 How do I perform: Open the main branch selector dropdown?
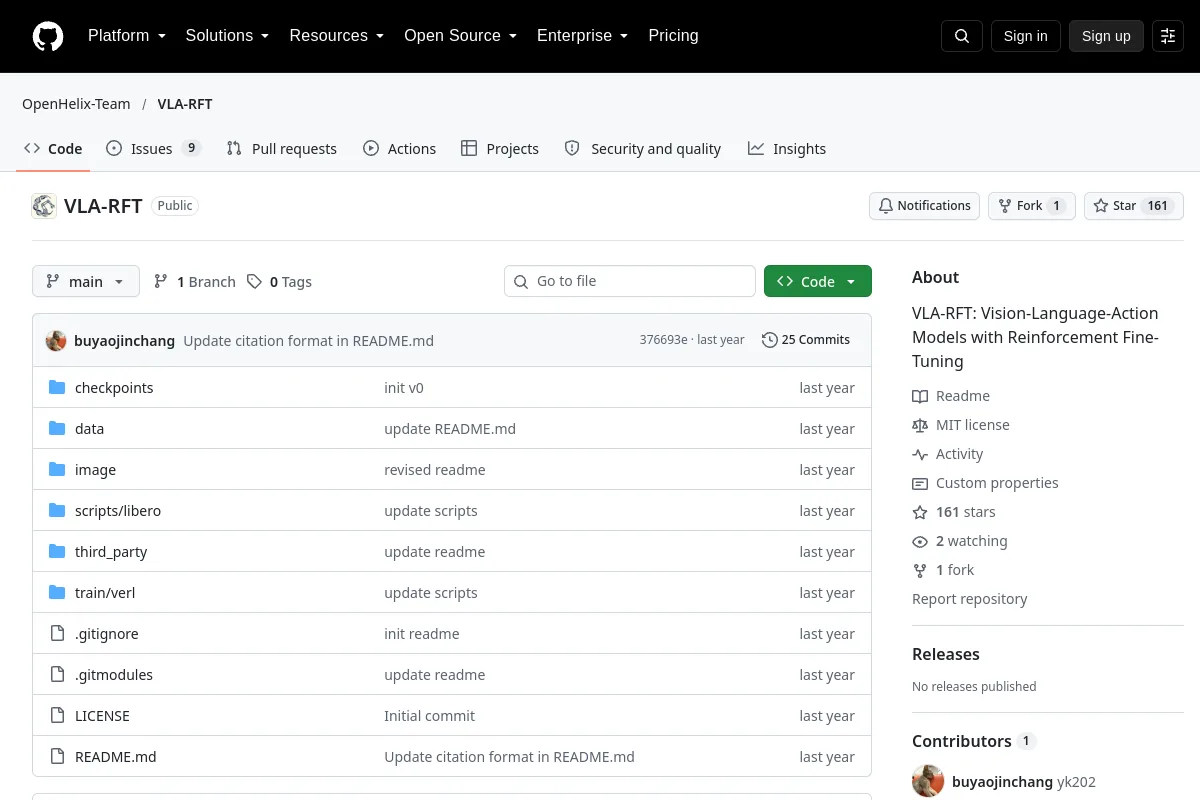86,282
